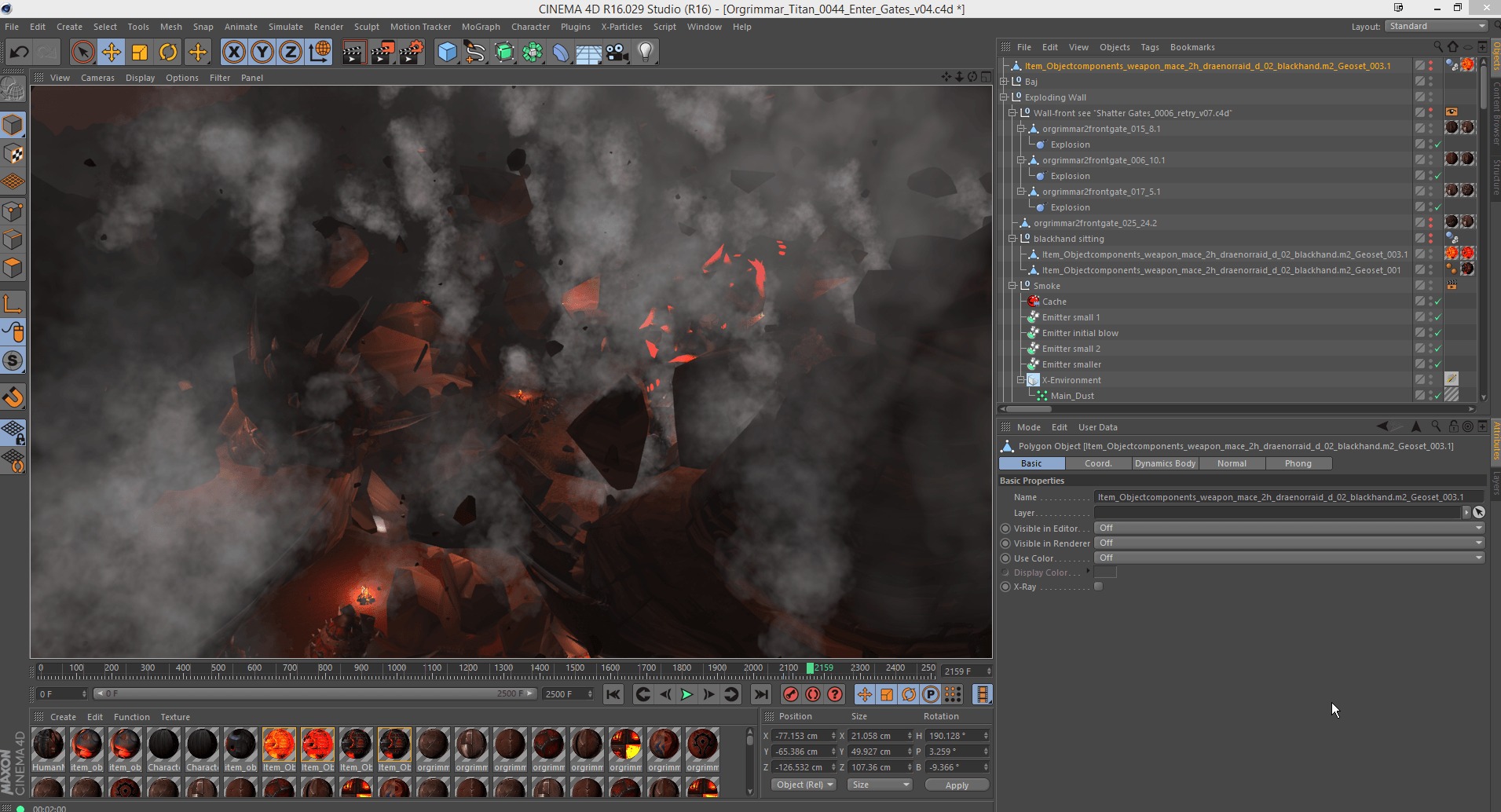Screen dimensions: 1501x812
Task: Open Objects manager Tags menu
Action: [1150, 47]
